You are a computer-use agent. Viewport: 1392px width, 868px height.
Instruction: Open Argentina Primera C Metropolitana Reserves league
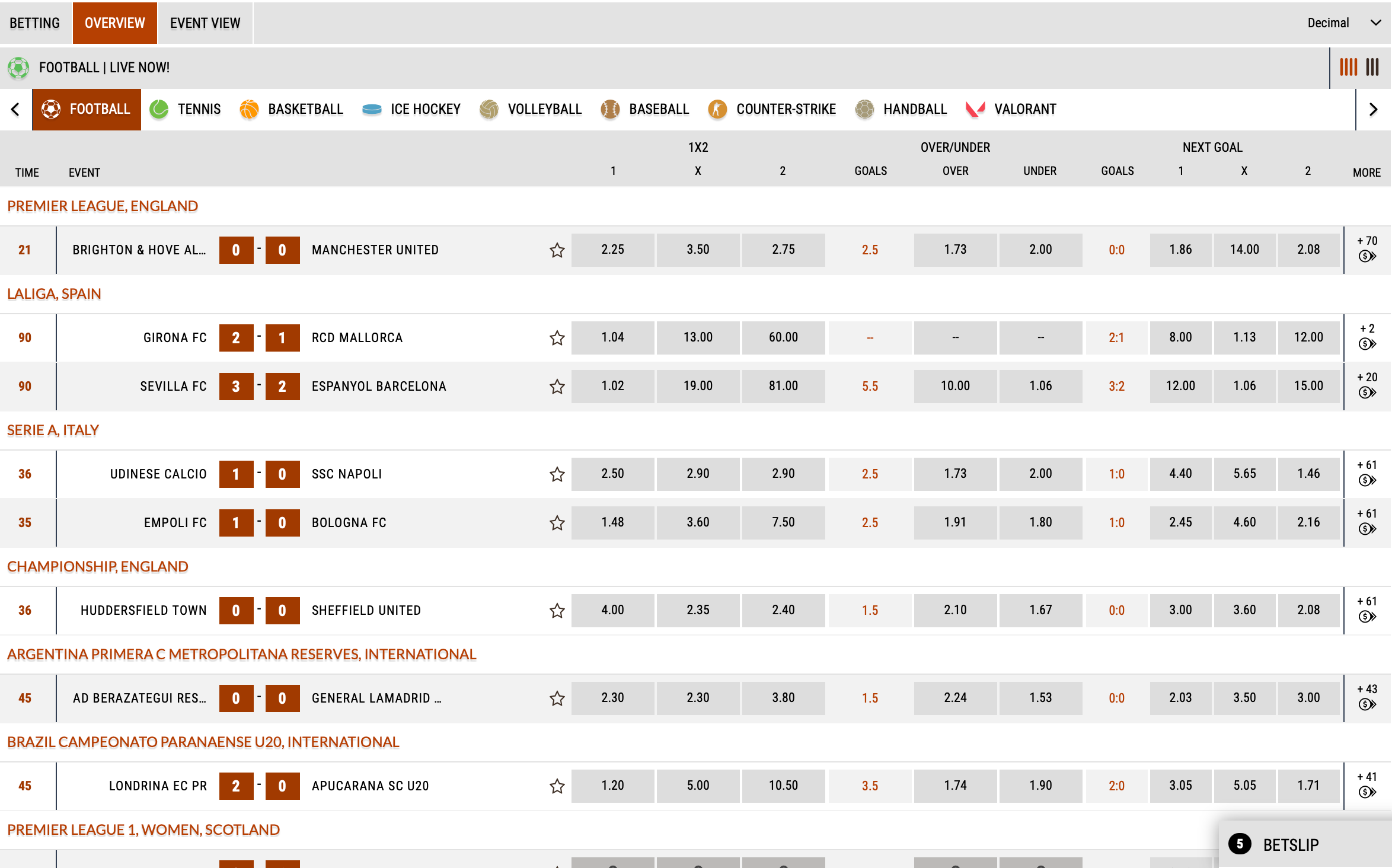tap(242, 655)
